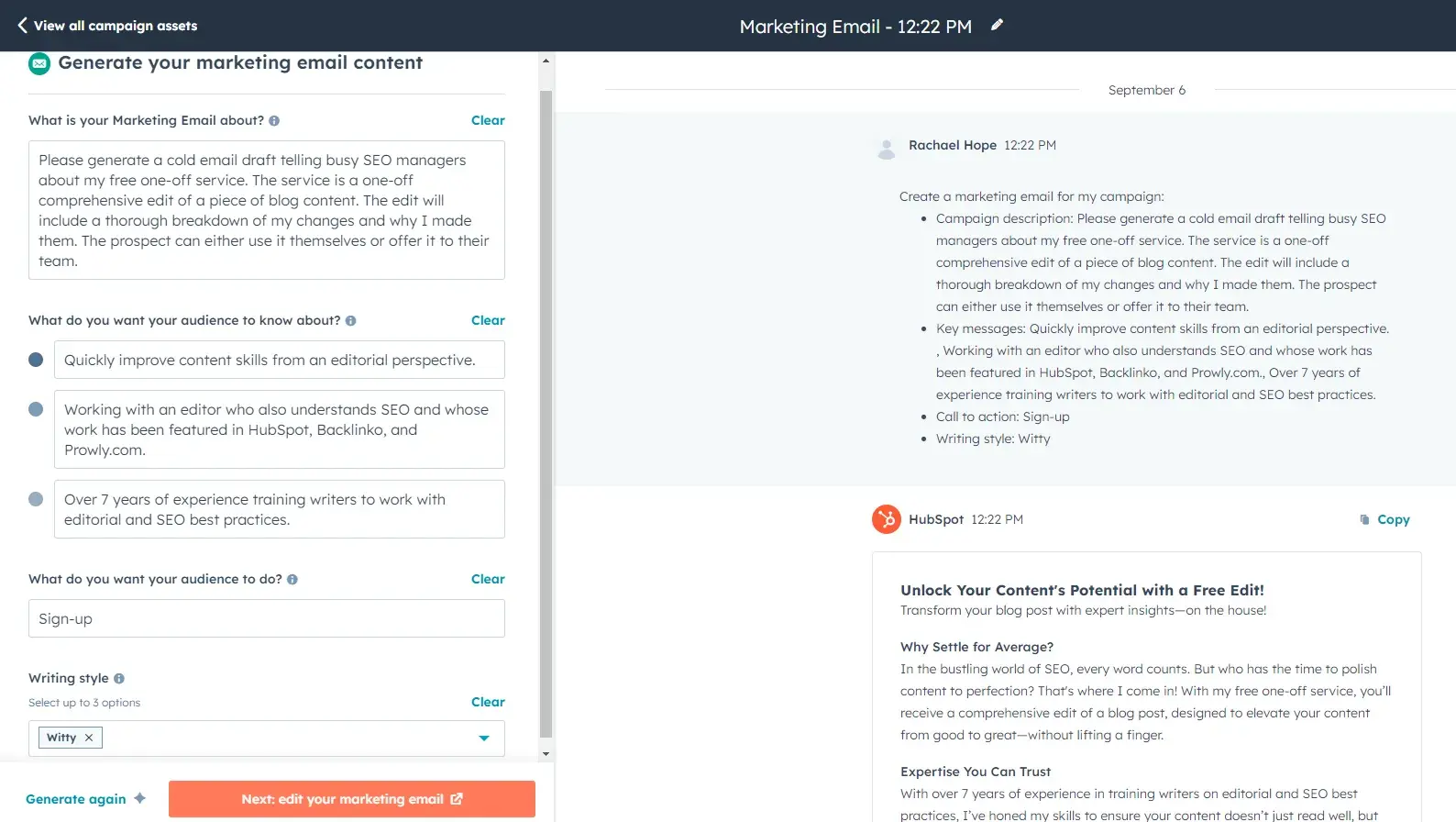Clear the audience key messages

[x=487, y=320]
